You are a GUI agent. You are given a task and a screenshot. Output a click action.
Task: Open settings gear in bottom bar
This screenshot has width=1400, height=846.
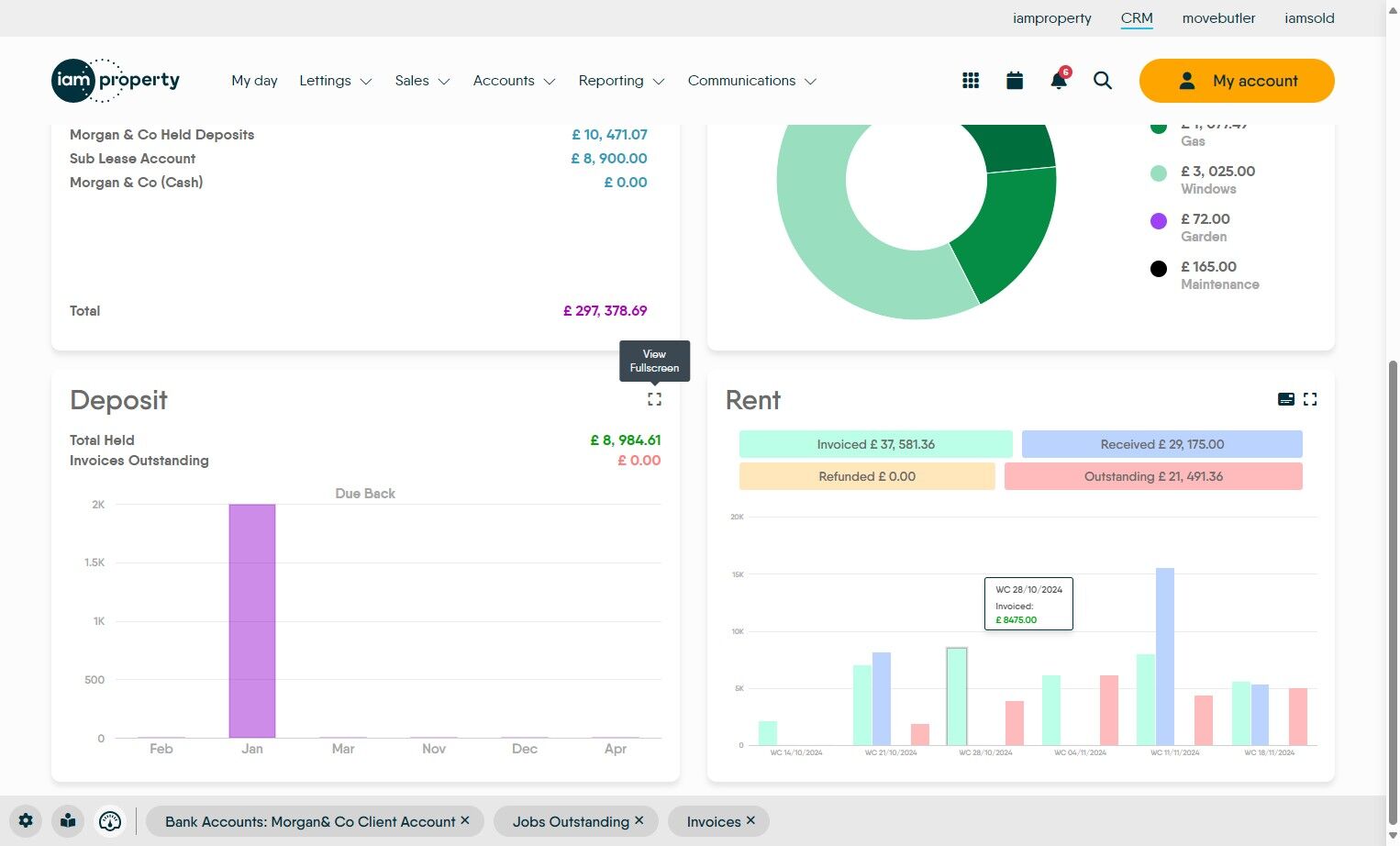(x=26, y=821)
